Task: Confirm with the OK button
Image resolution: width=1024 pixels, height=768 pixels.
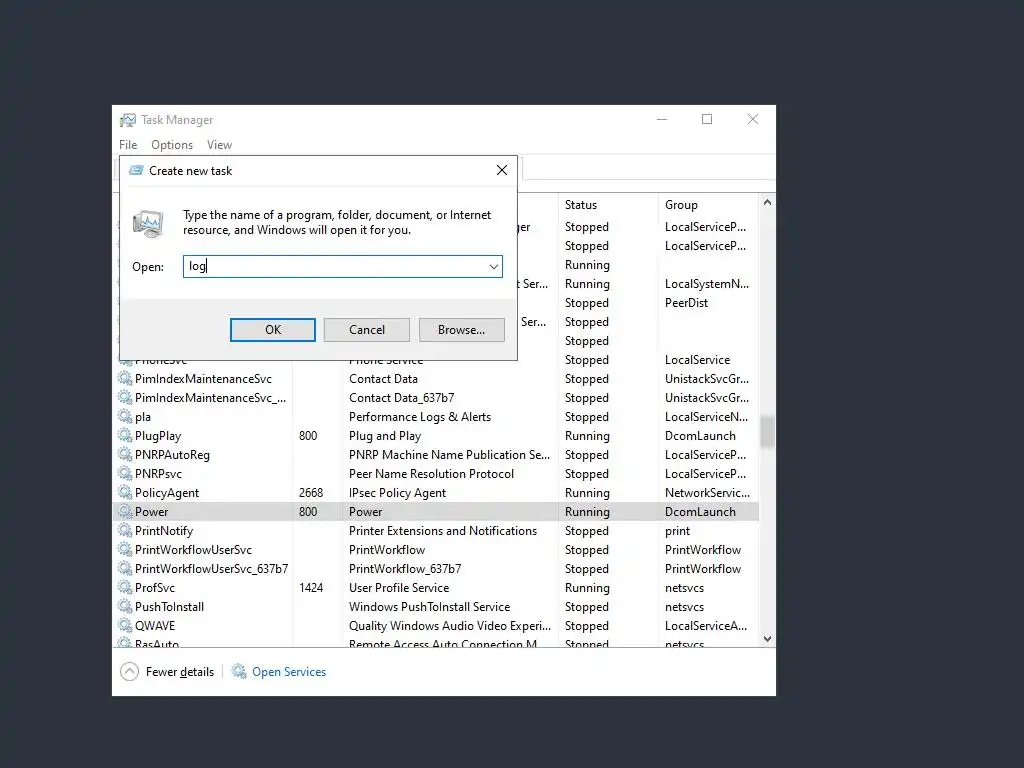Action: (272, 330)
